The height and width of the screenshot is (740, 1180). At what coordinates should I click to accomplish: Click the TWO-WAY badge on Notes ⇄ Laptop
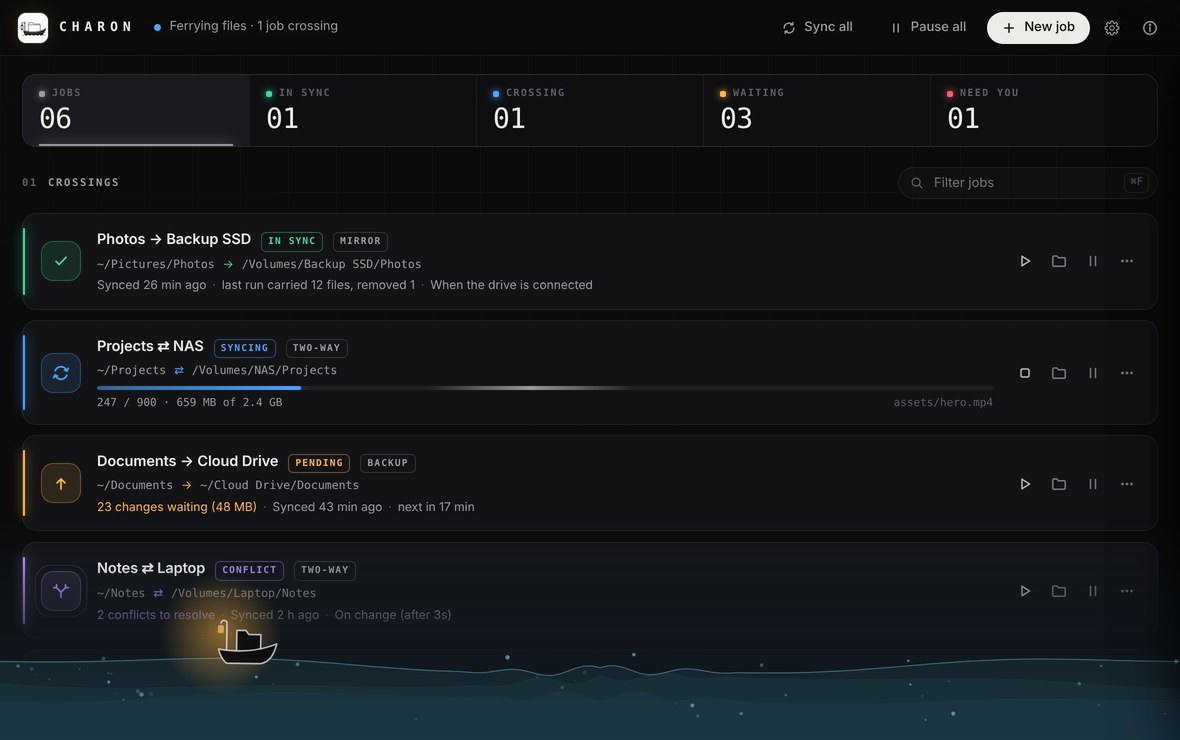point(324,570)
